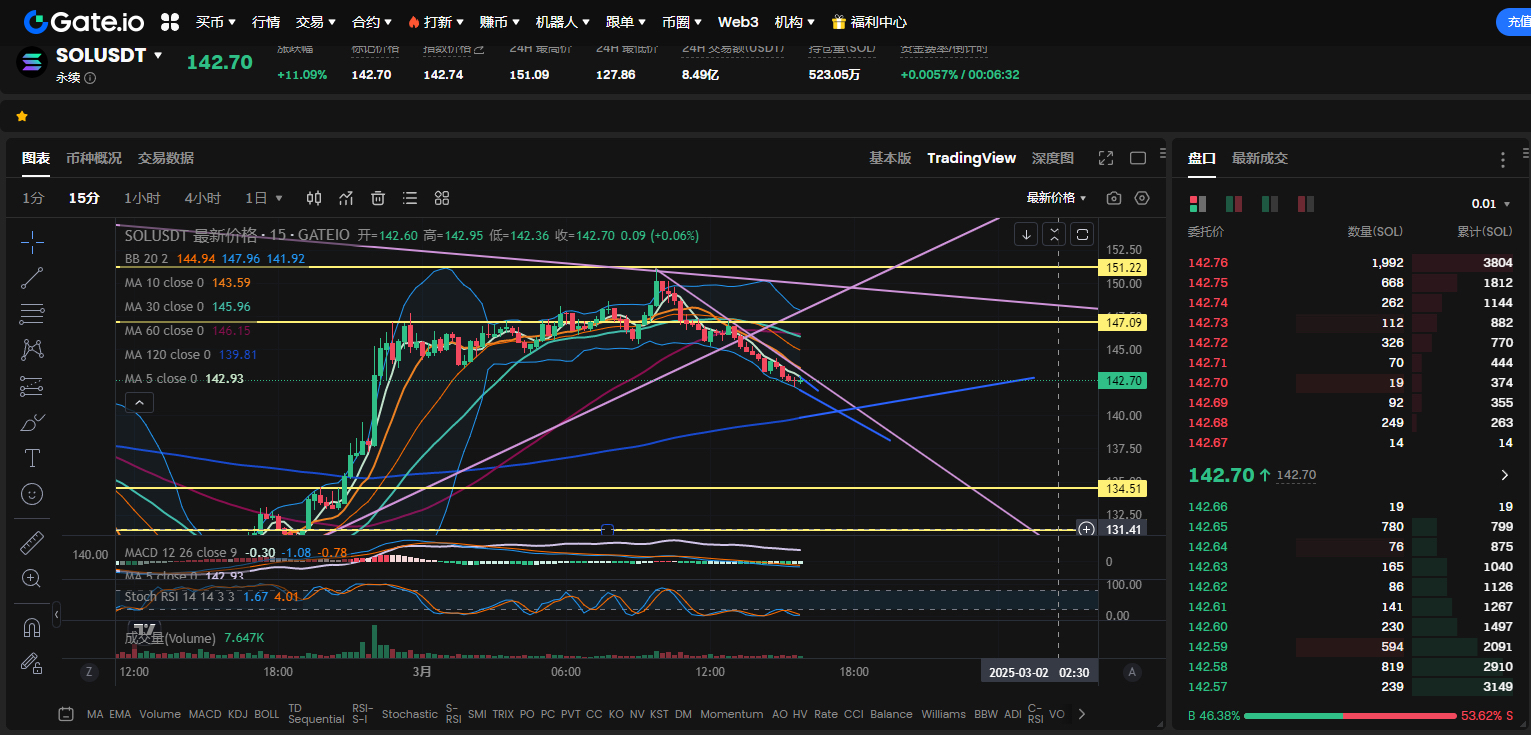Collapse the indicator legend chevron

[x=139, y=403]
